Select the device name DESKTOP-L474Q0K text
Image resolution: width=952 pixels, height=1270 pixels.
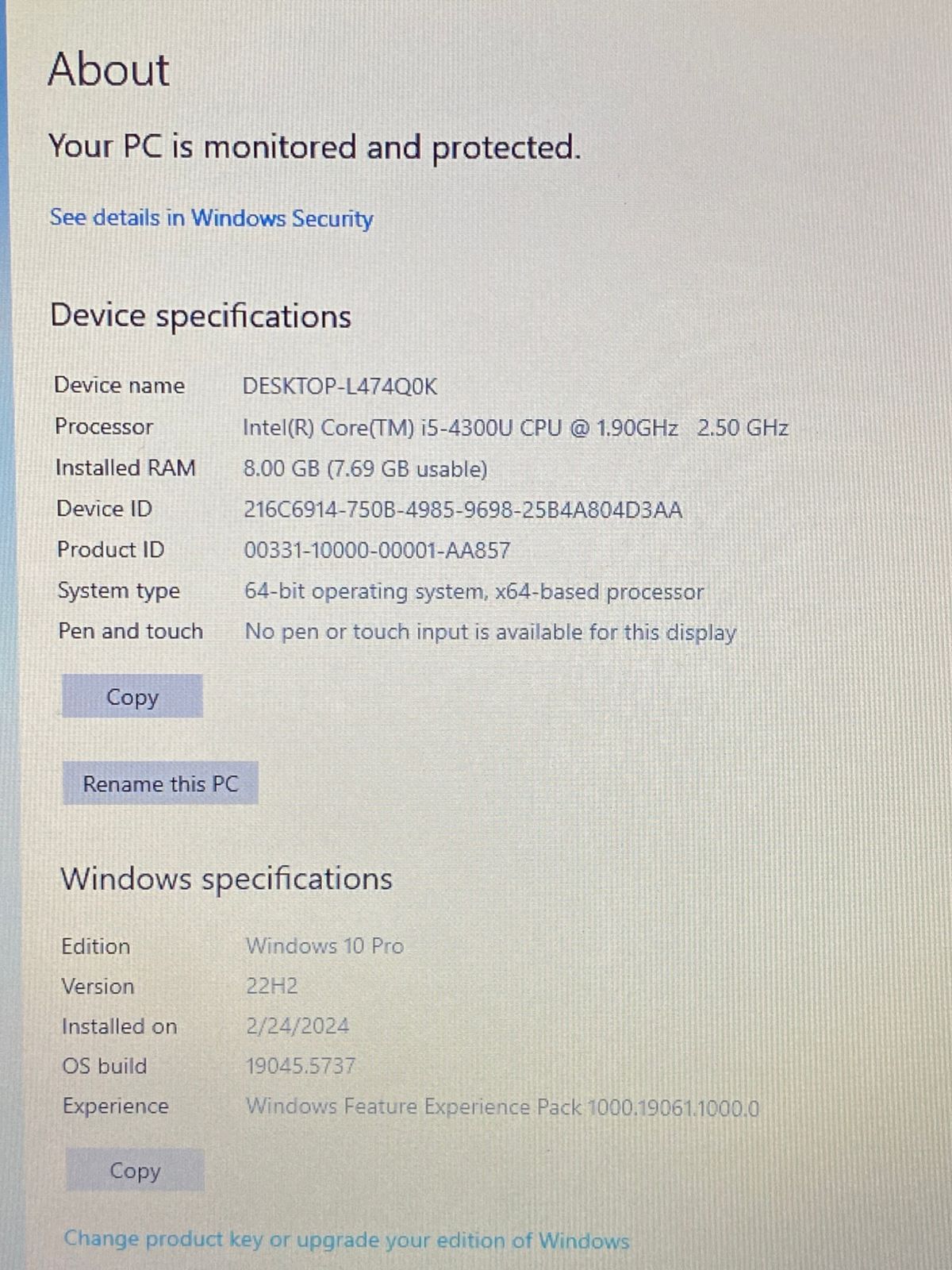tap(340, 387)
